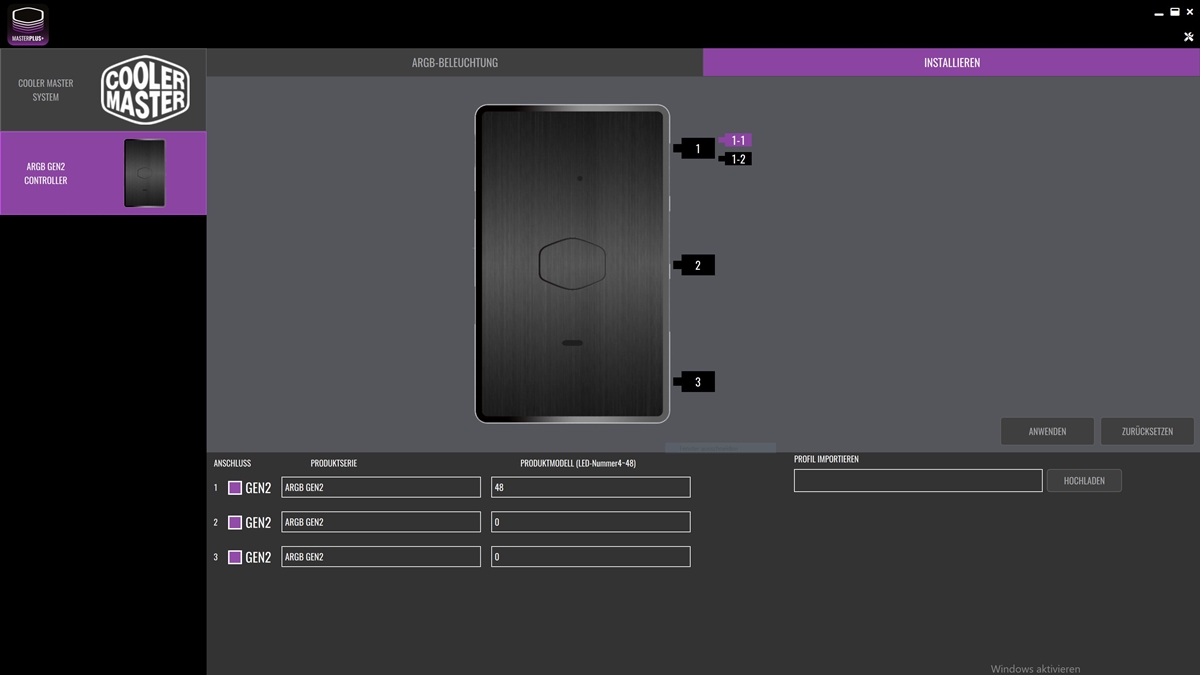Open the Cooler Master System sidebar entry
The height and width of the screenshot is (675, 1200).
pyautogui.click(x=103, y=90)
